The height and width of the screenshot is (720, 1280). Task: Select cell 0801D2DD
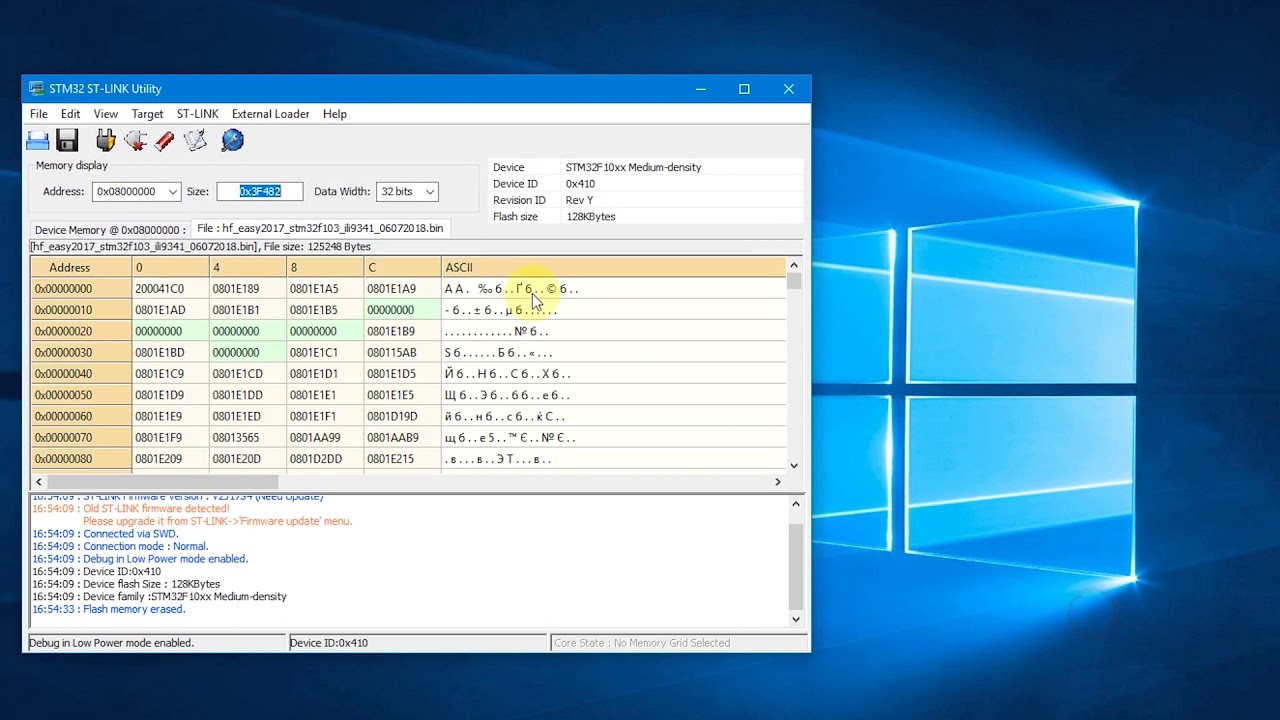[x=325, y=459]
